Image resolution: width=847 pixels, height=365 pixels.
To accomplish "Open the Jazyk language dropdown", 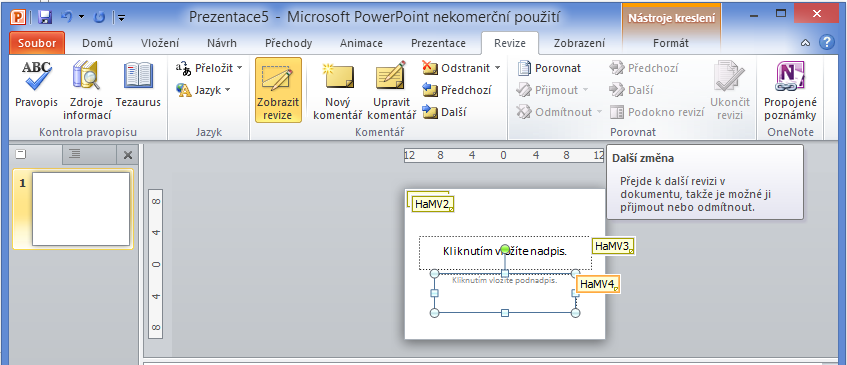I will (x=203, y=90).
